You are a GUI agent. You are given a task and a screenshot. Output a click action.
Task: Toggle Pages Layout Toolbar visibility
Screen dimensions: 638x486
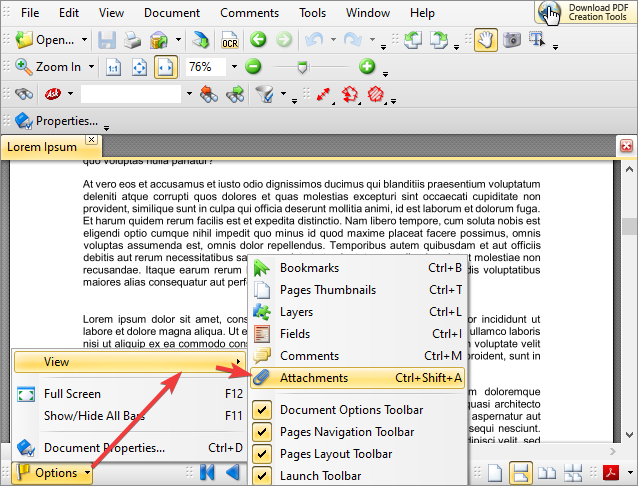pos(262,454)
